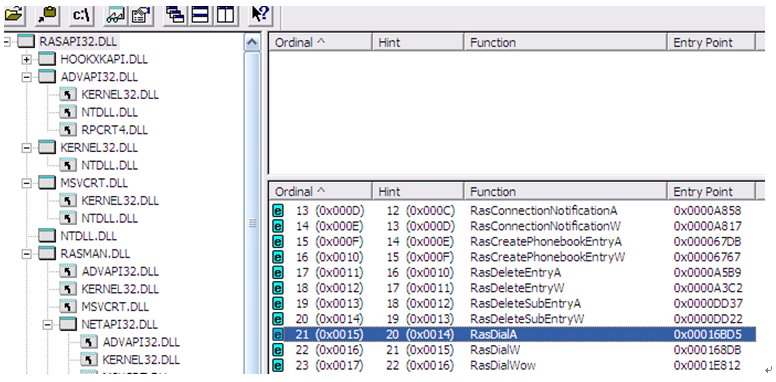Viewport: 776px width, 382px height.
Task: Collapse the NETAPI32.DLL node
Action: tap(48, 325)
